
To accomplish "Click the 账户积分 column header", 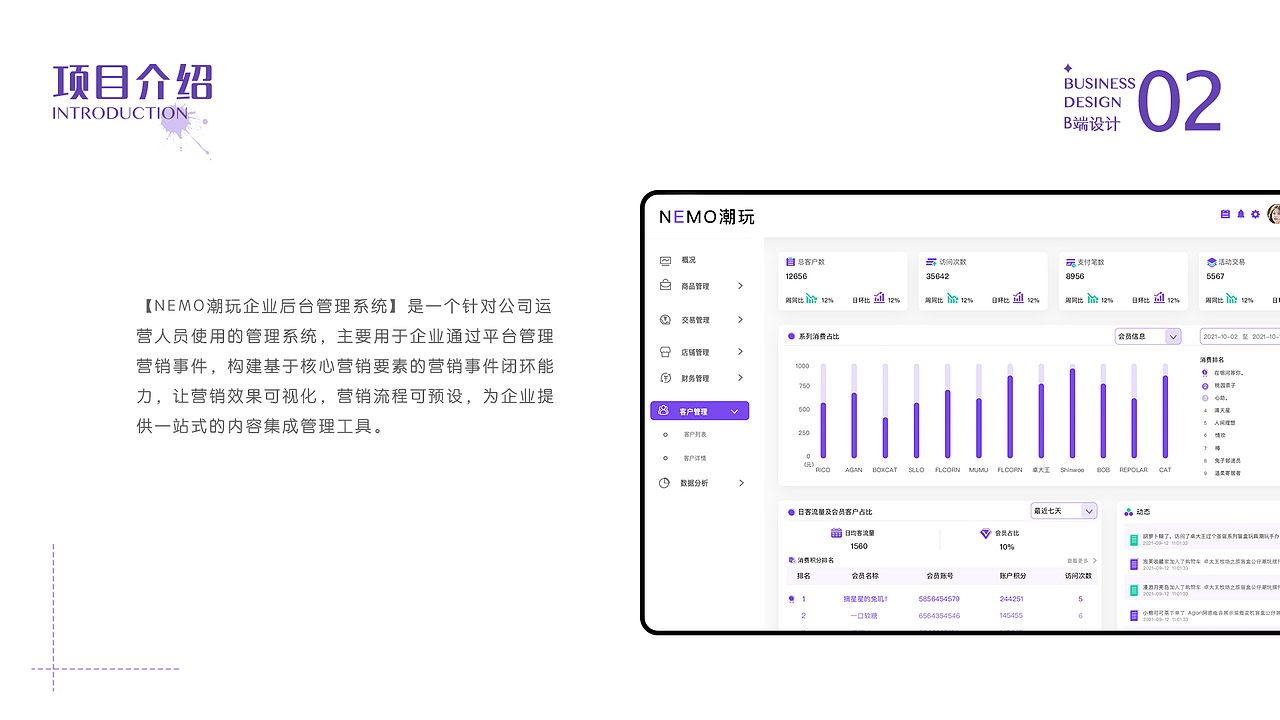I will pyautogui.click(x=1013, y=576).
